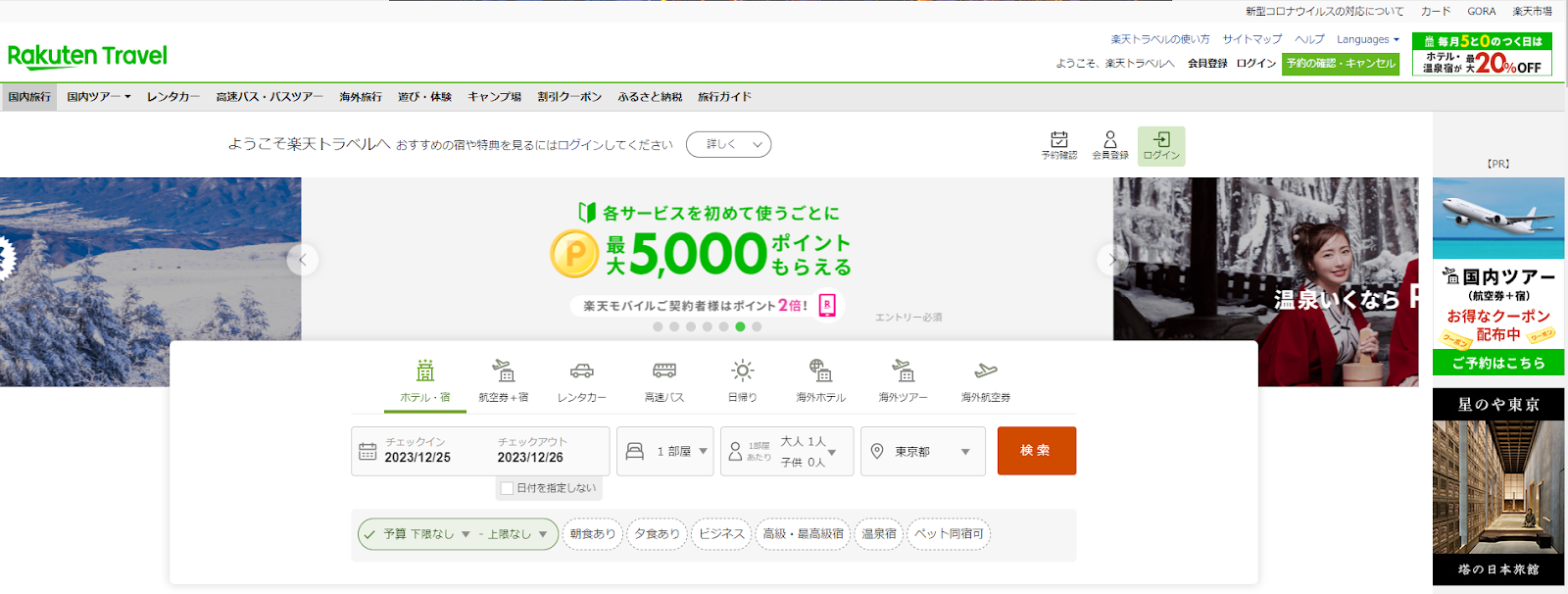Open the 楽天トラベルの使い方 link
1568x594 pixels.
pyautogui.click(x=1160, y=39)
